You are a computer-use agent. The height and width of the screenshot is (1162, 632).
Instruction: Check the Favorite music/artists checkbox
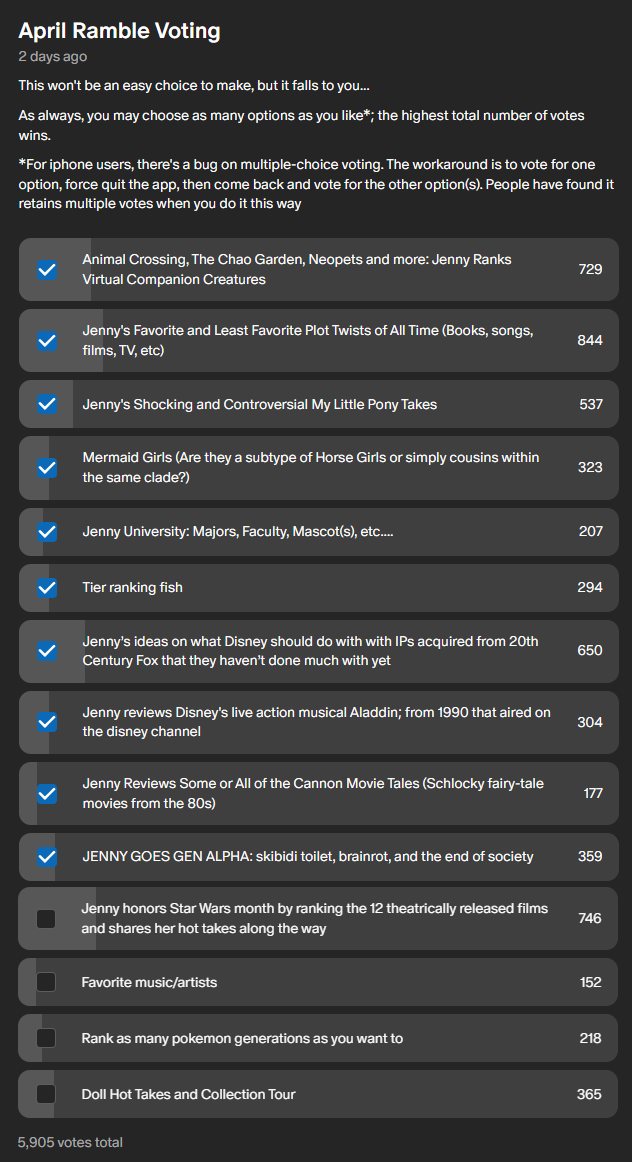click(46, 983)
